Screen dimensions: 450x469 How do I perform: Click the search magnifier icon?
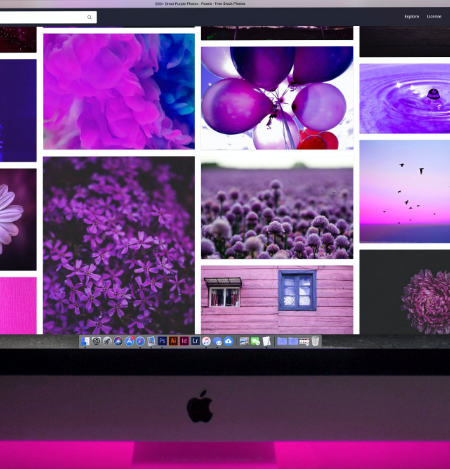(89, 17)
